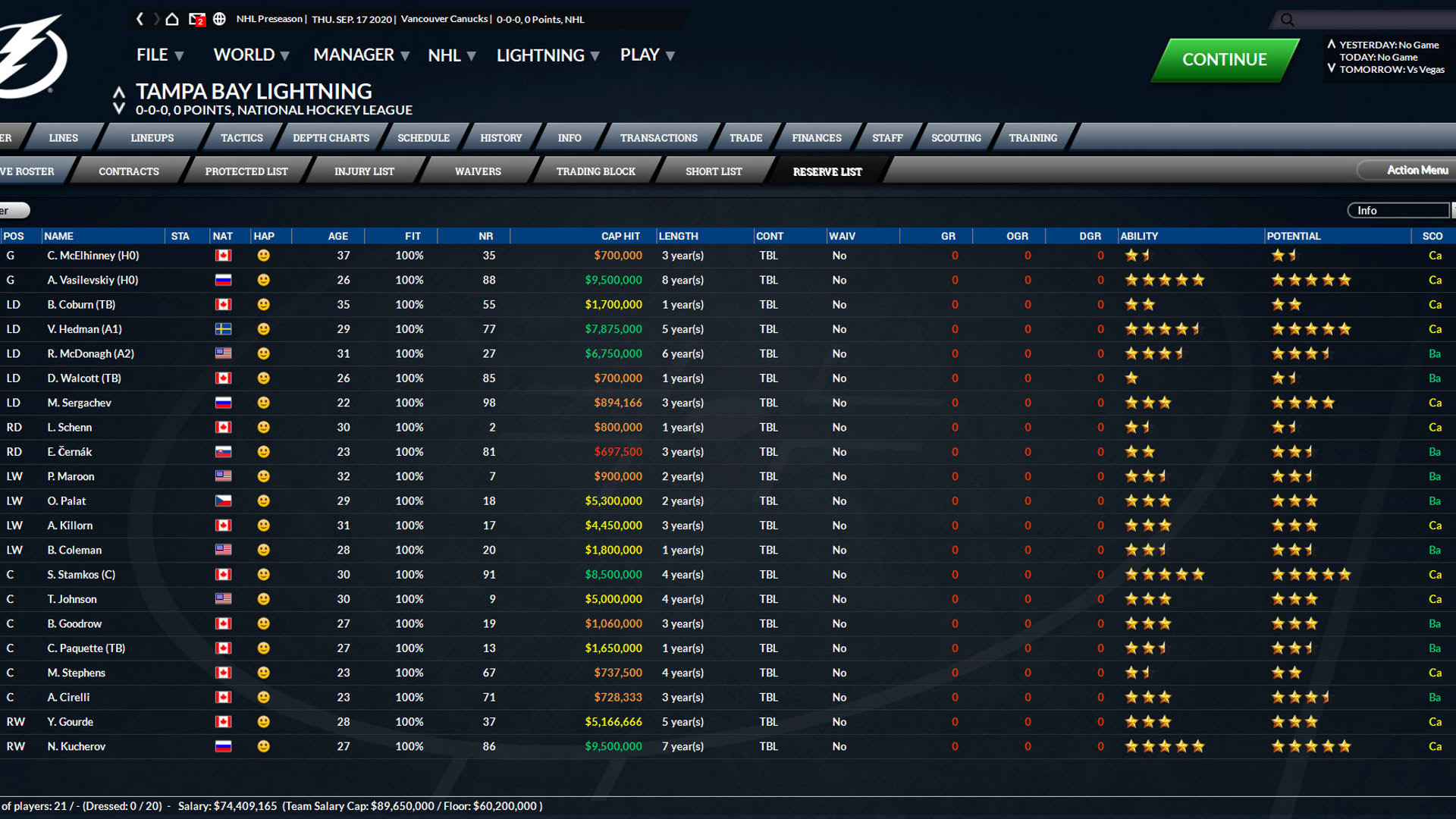The height and width of the screenshot is (819, 1456).
Task: Click Vancouver Canucks in the top bar
Action: point(444,19)
